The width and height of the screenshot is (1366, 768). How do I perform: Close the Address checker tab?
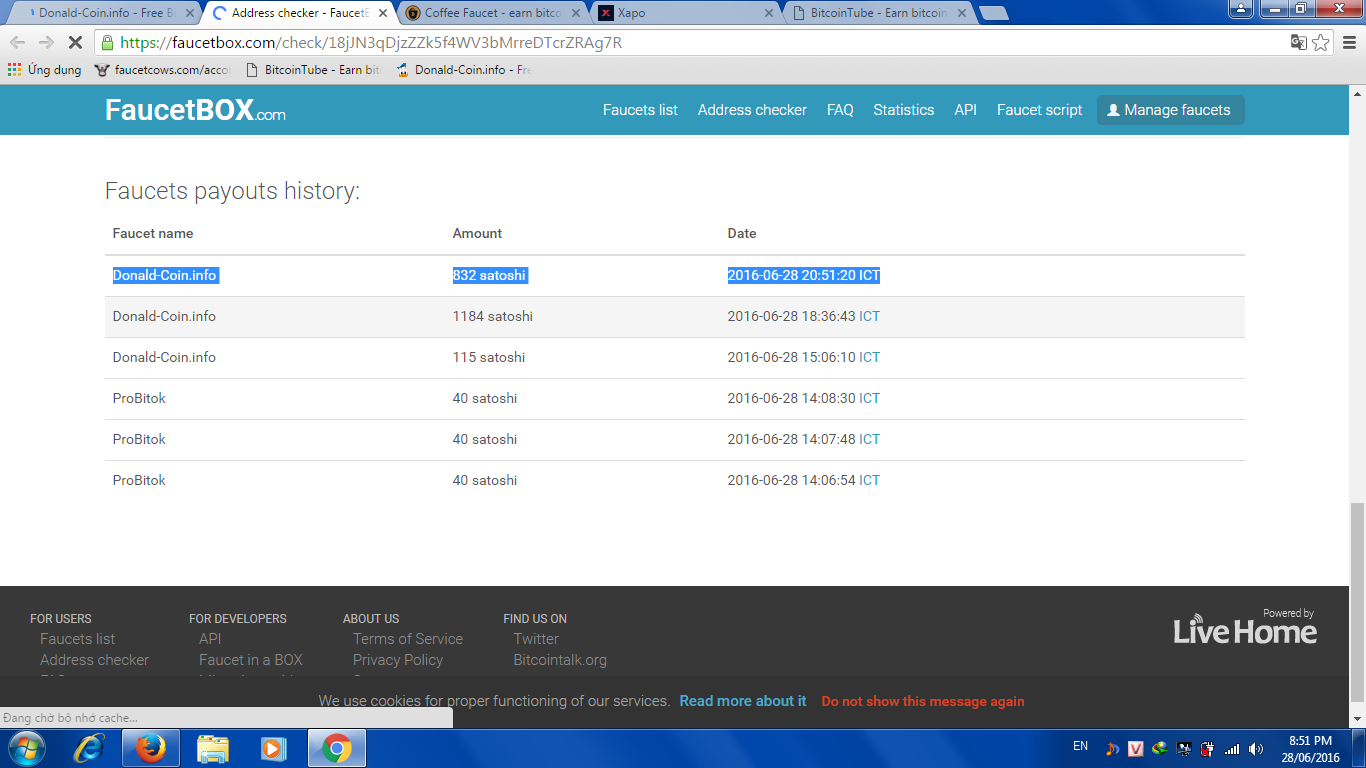click(x=382, y=13)
